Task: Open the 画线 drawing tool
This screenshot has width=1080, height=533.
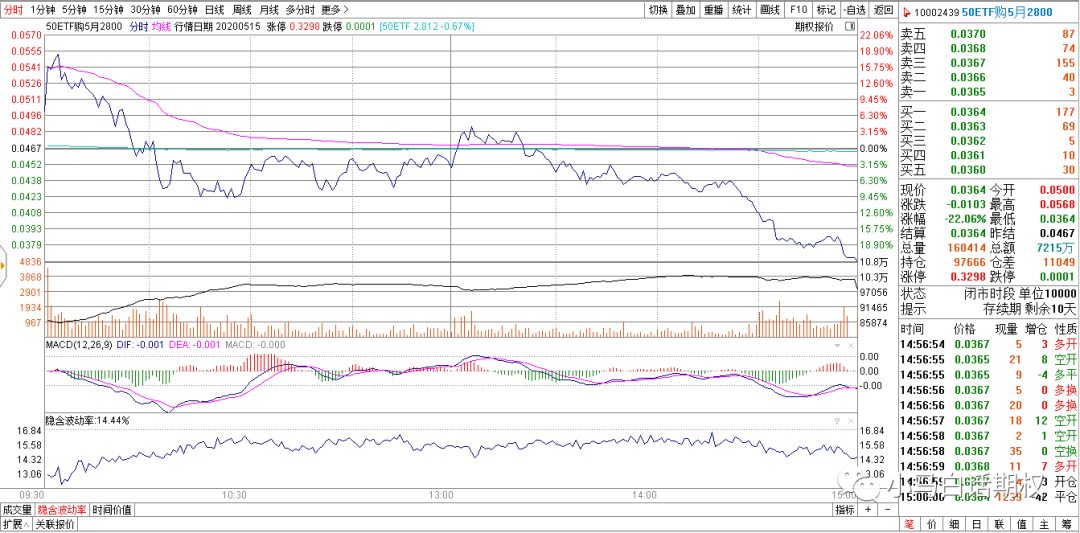Action: [770, 9]
